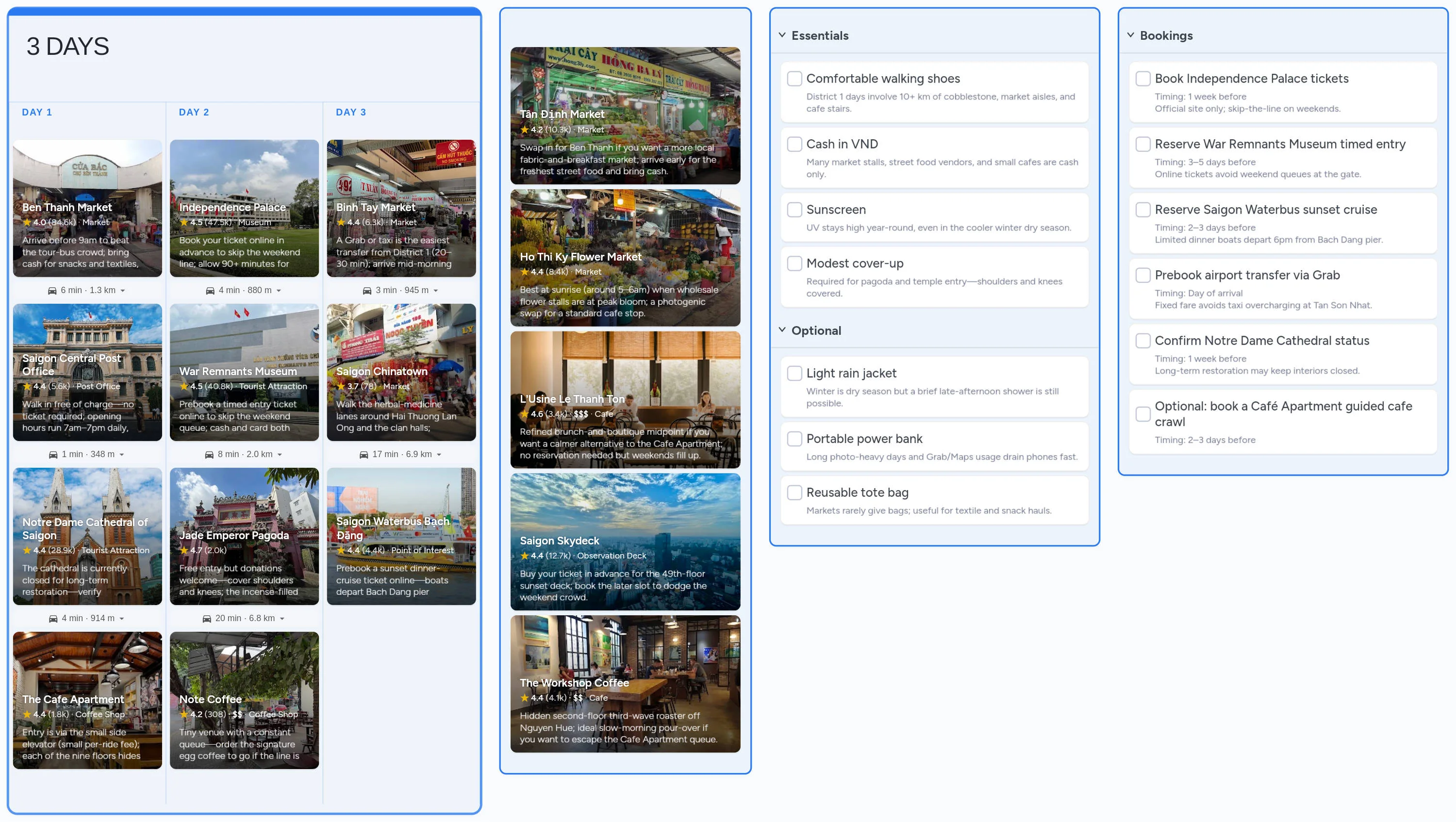Open the Saigon Chinatown card
This screenshot has width=1456, height=822.
click(x=401, y=372)
